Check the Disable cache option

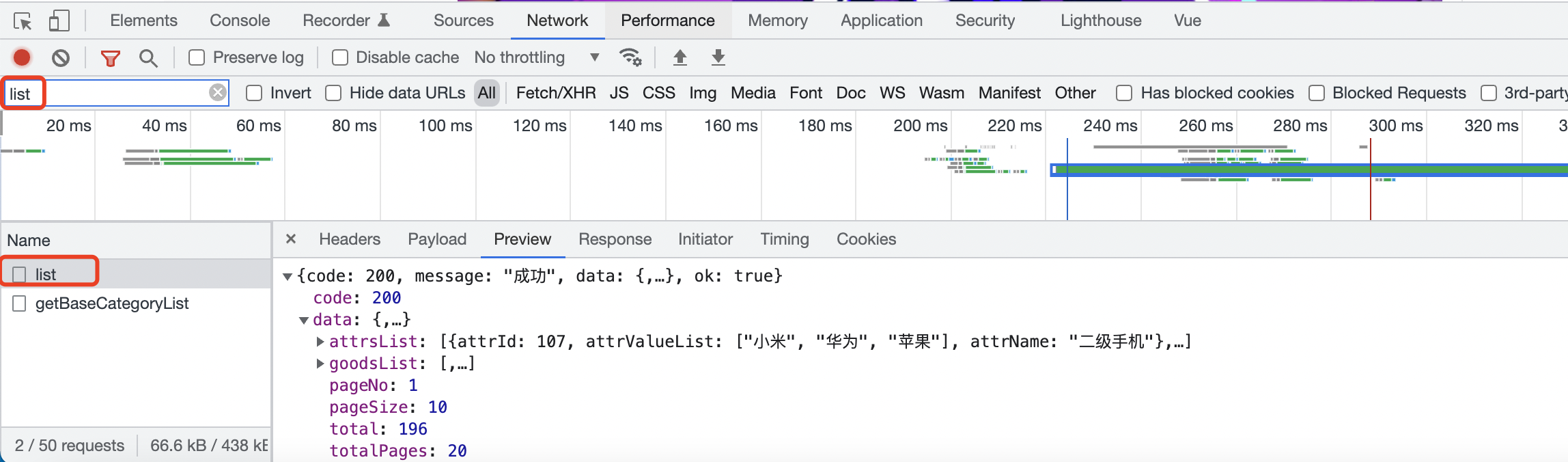[340, 58]
